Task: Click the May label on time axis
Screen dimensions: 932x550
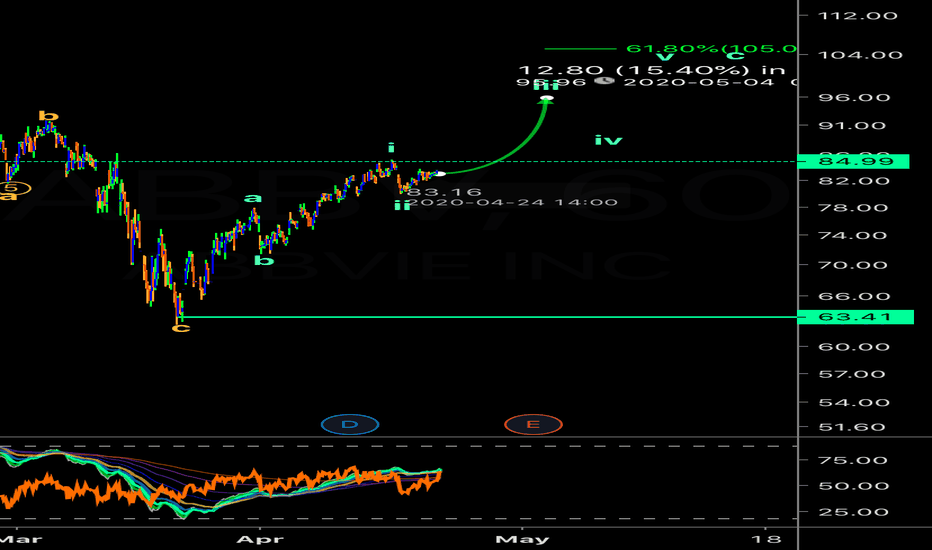Action: point(522,539)
